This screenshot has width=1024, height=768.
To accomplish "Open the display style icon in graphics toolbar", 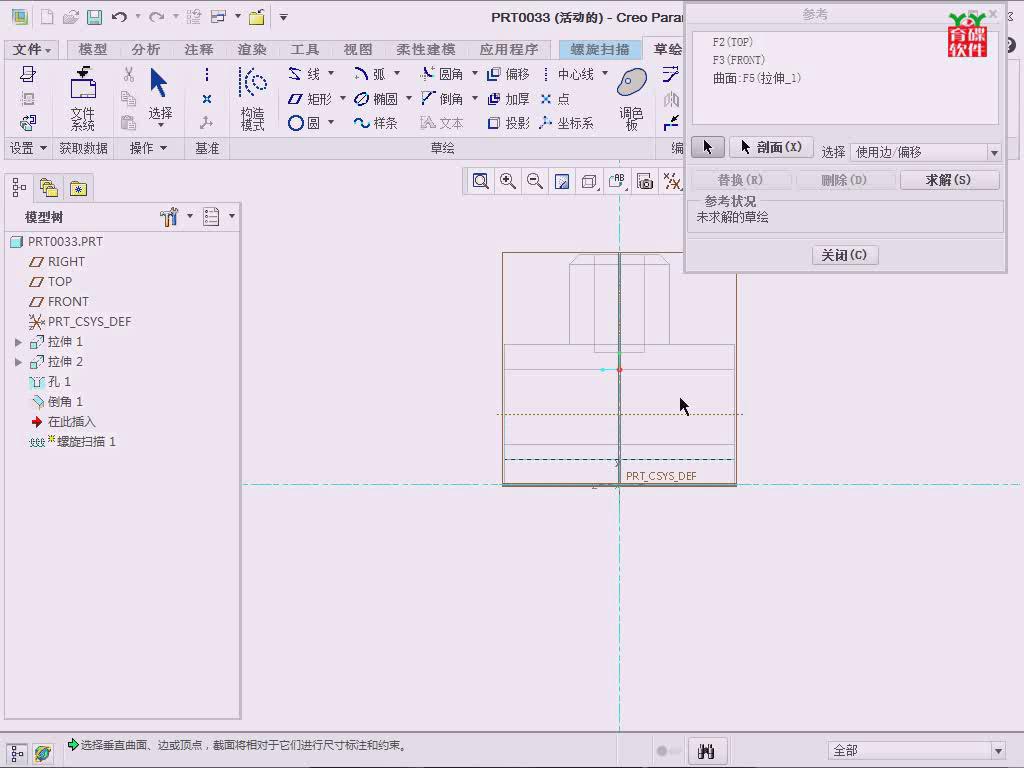I will click(x=589, y=181).
